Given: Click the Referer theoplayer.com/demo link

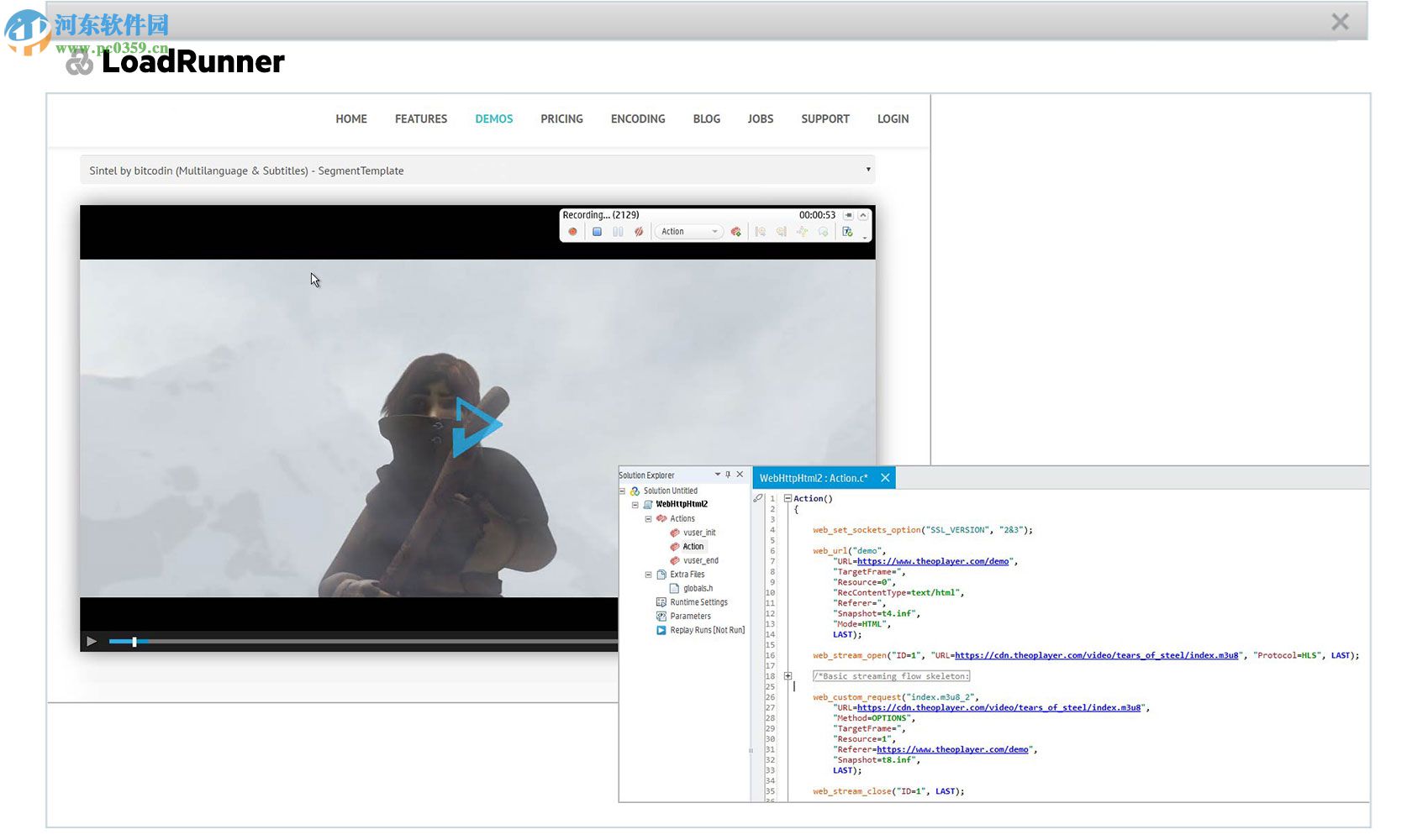Looking at the screenshot, I should click(x=952, y=750).
